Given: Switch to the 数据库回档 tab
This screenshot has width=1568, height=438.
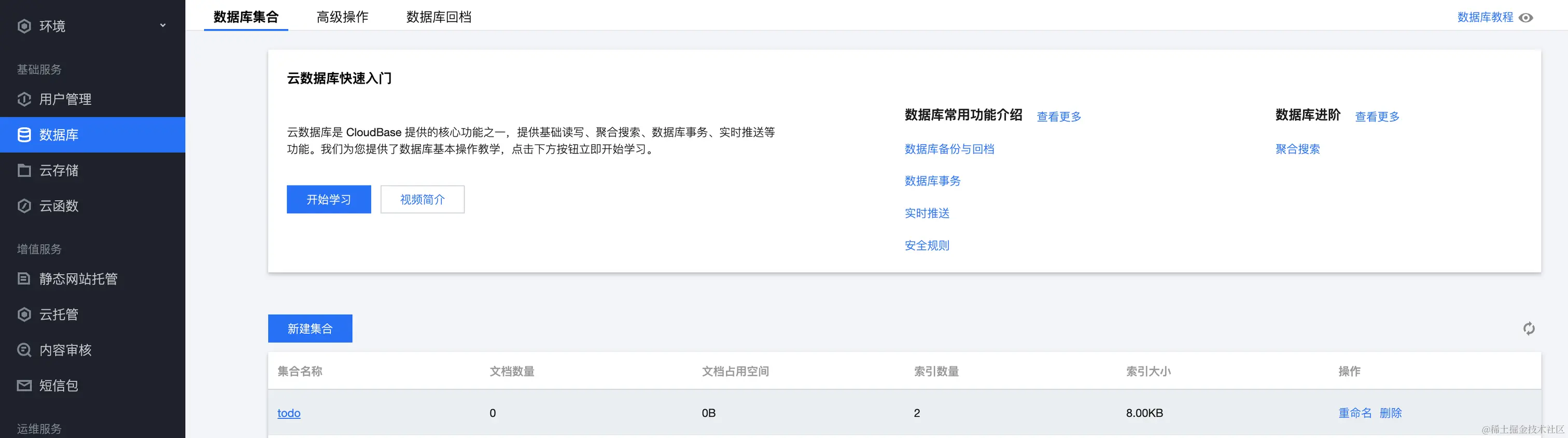Looking at the screenshot, I should pyautogui.click(x=439, y=17).
